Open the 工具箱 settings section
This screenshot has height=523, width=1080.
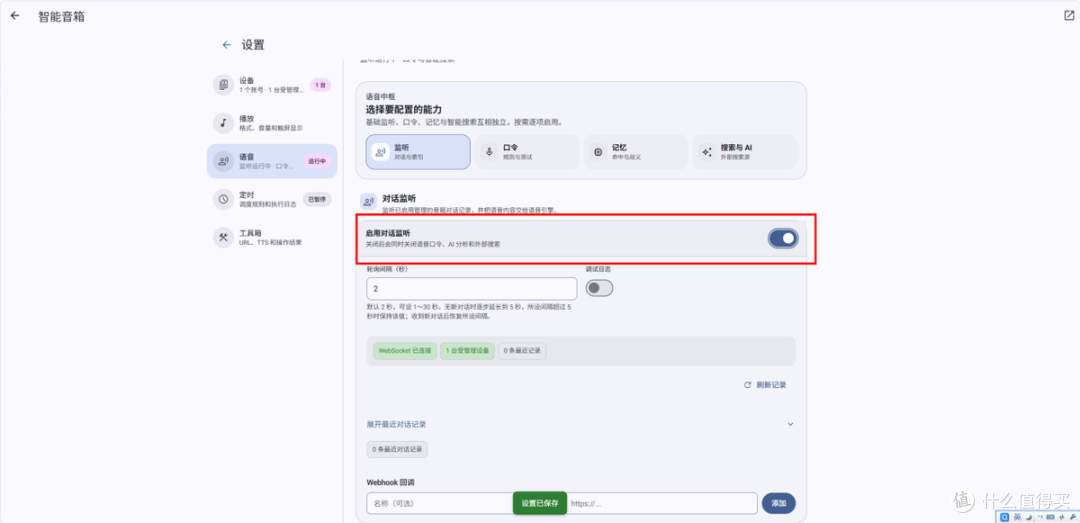click(x=272, y=237)
